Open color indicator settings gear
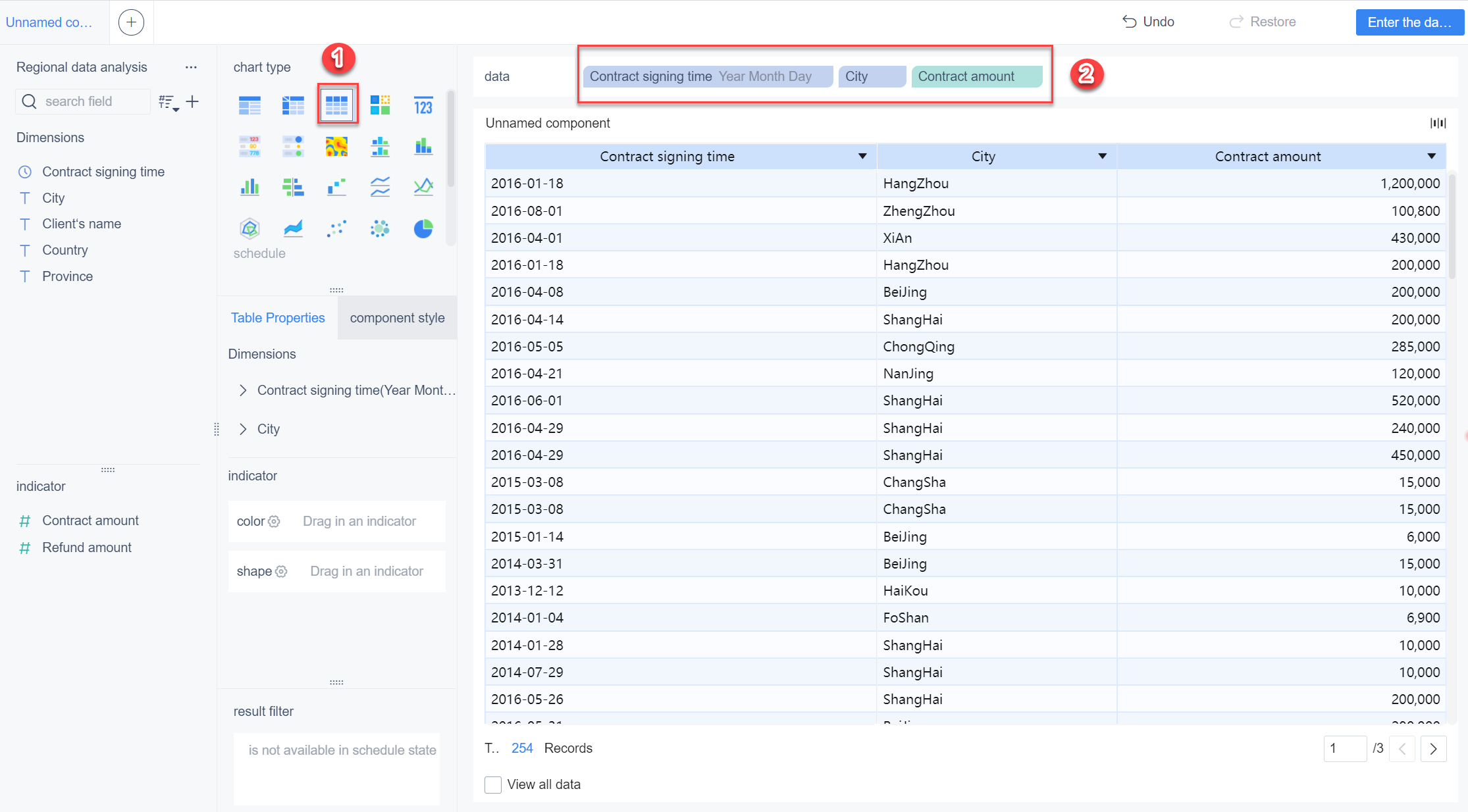 pos(274,521)
